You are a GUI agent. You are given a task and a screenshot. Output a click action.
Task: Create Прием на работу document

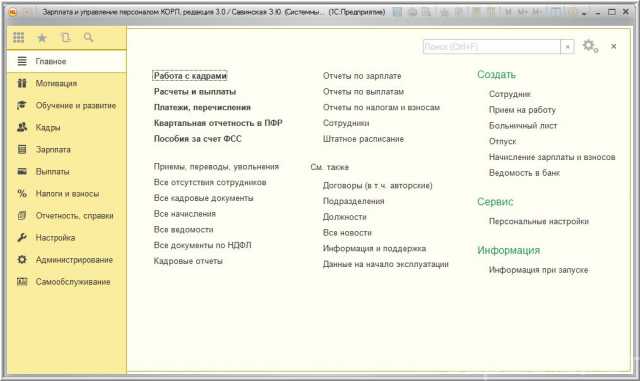(x=522, y=110)
